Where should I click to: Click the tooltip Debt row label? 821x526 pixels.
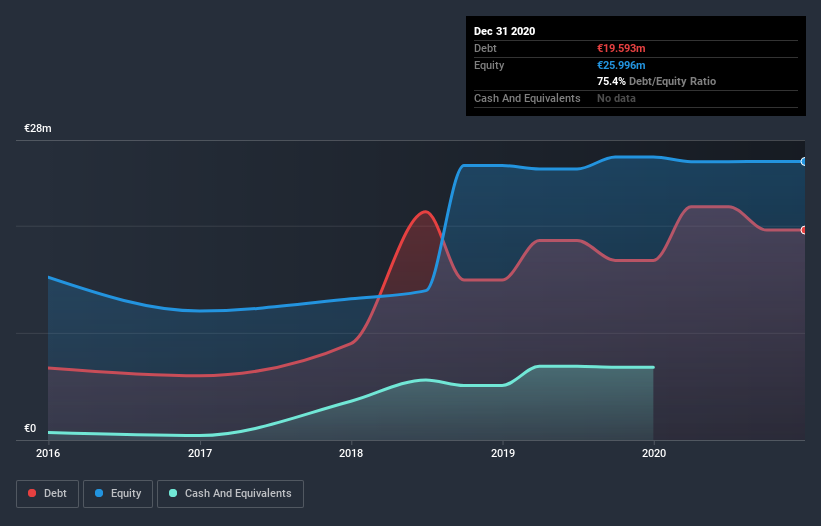coord(485,48)
